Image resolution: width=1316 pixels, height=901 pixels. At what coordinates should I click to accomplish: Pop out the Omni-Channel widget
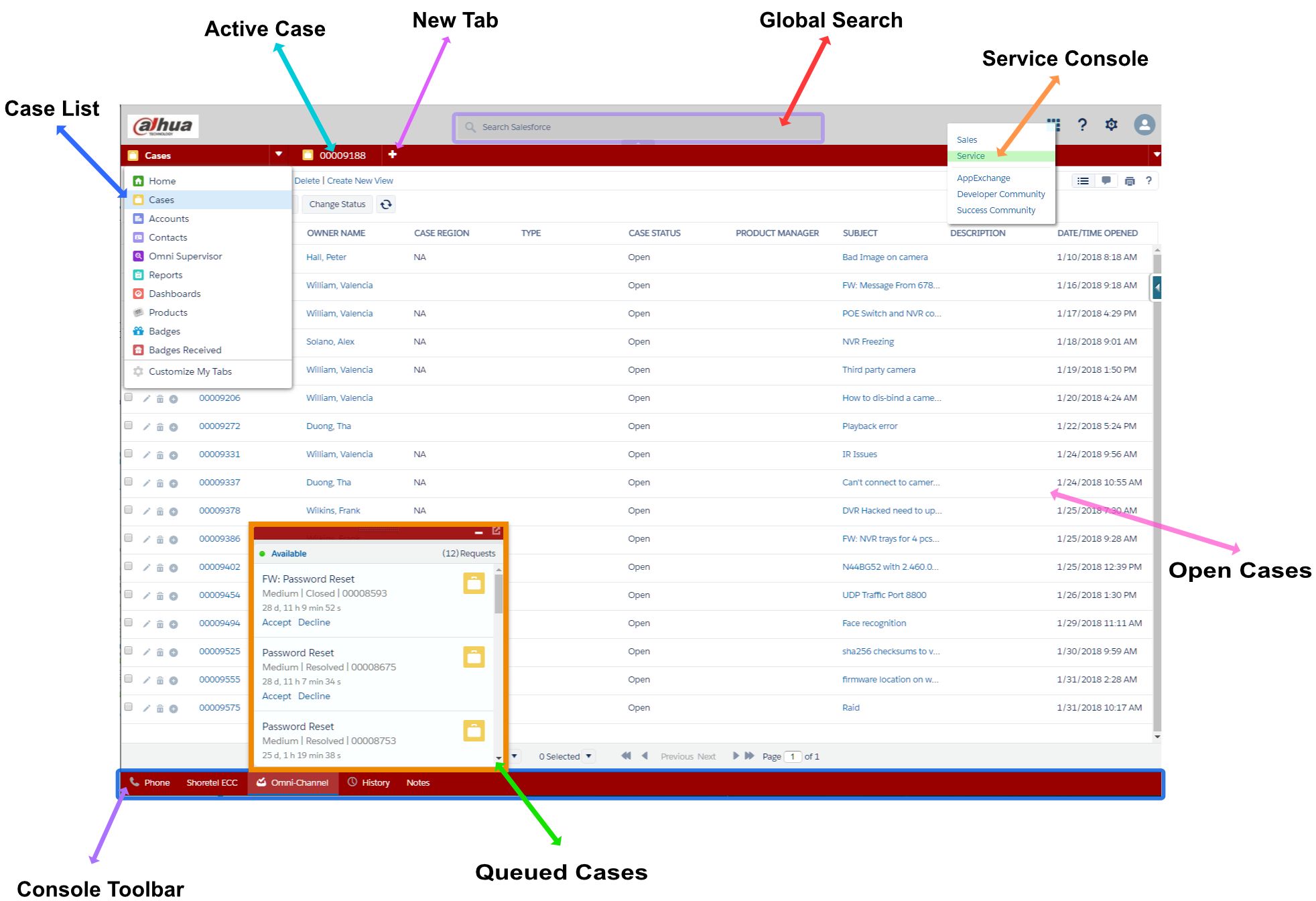pyautogui.click(x=497, y=531)
